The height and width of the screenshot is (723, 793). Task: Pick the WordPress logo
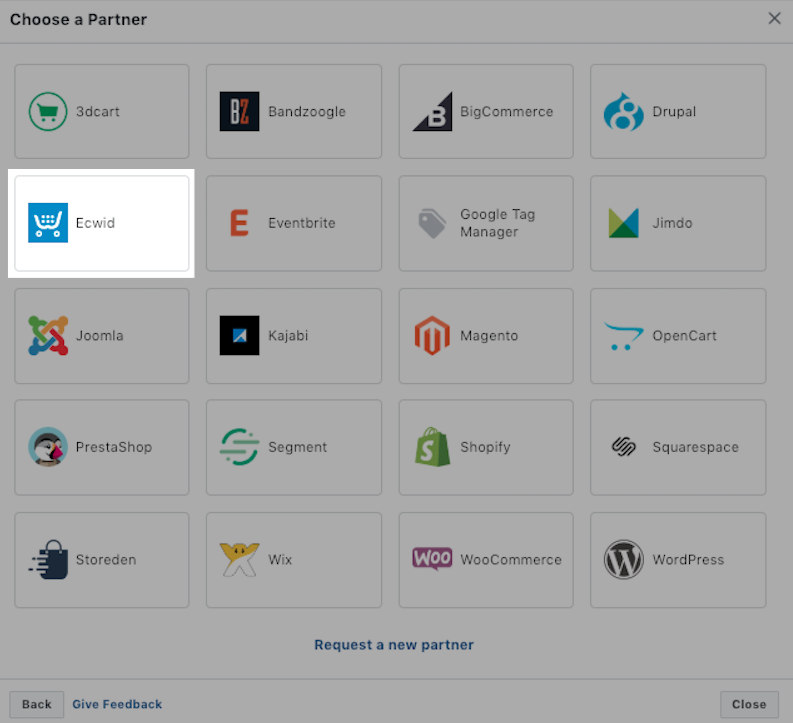pyautogui.click(x=624, y=559)
